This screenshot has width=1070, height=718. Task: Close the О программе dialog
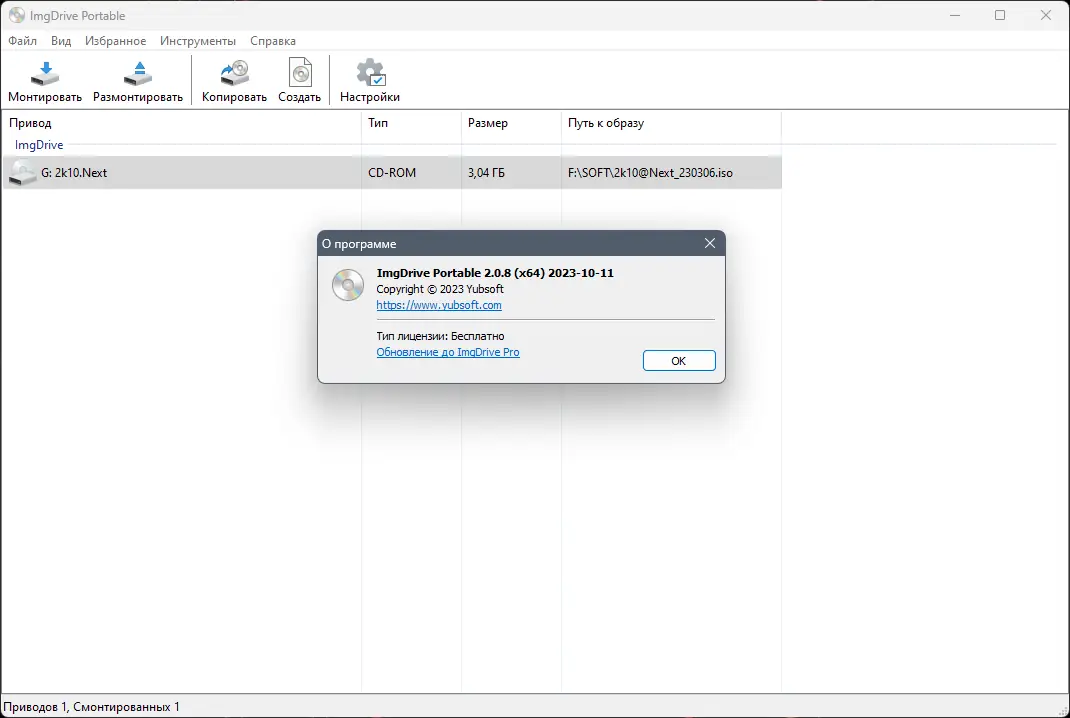click(x=710, y=244)
